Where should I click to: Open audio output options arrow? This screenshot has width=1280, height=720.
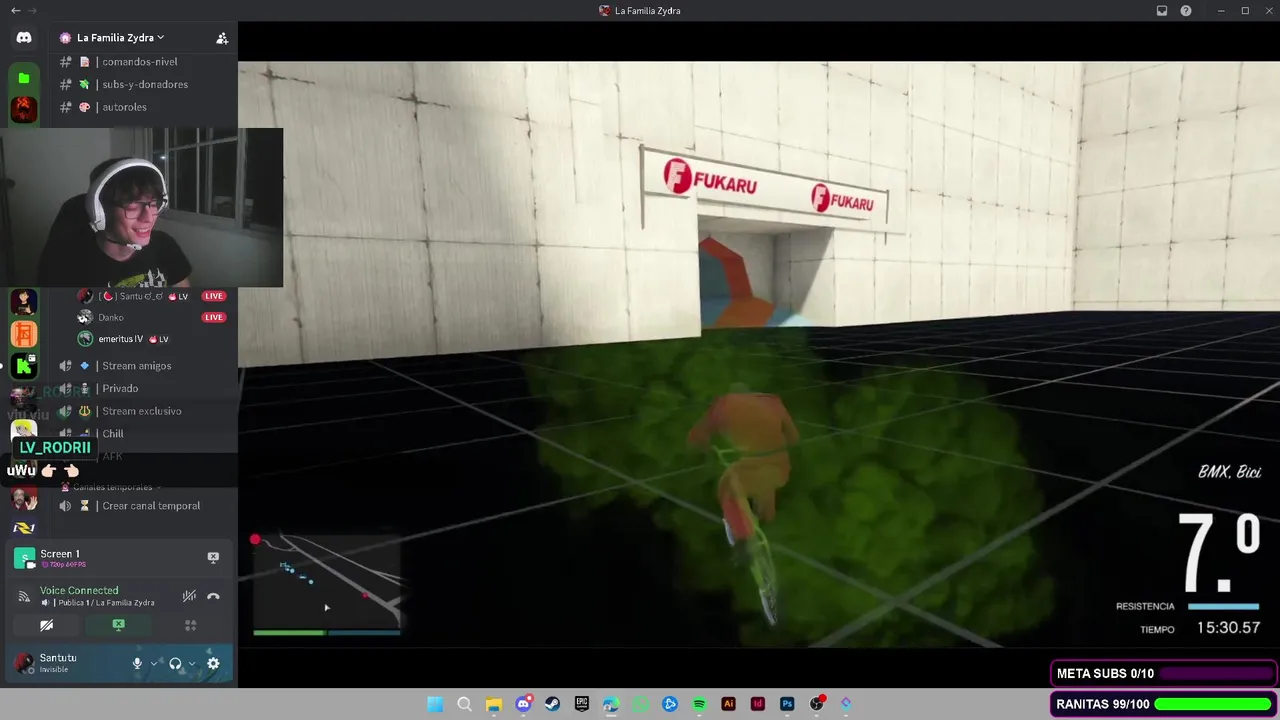point(192,663)
